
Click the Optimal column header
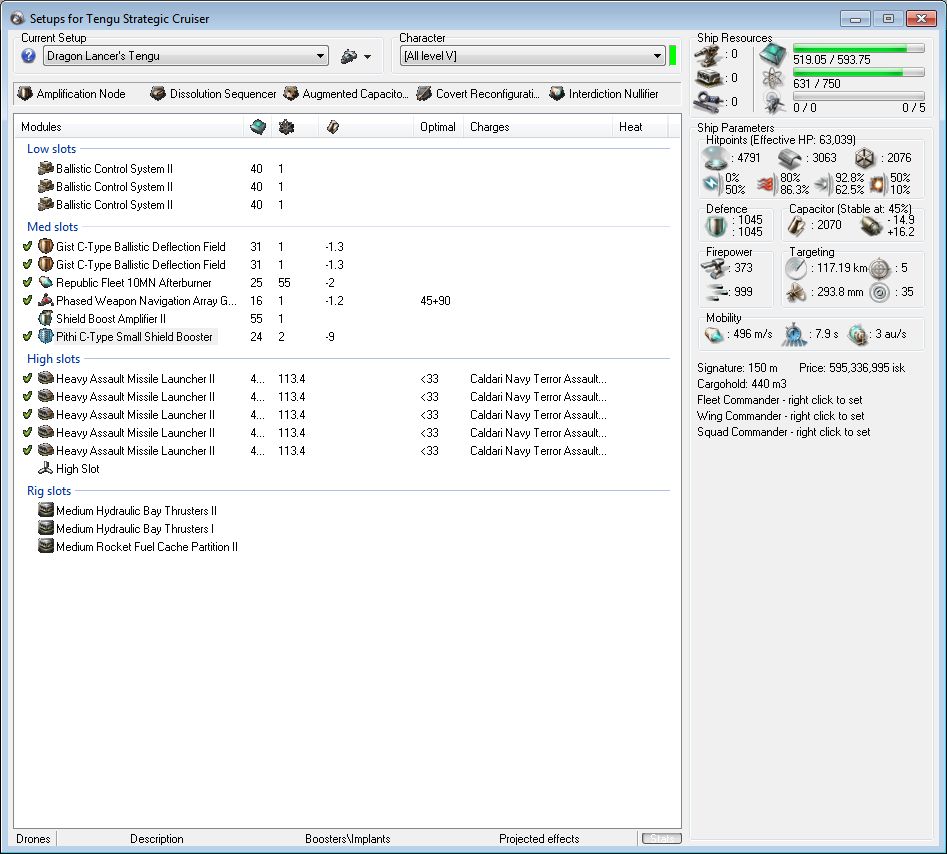pos(438,127)
